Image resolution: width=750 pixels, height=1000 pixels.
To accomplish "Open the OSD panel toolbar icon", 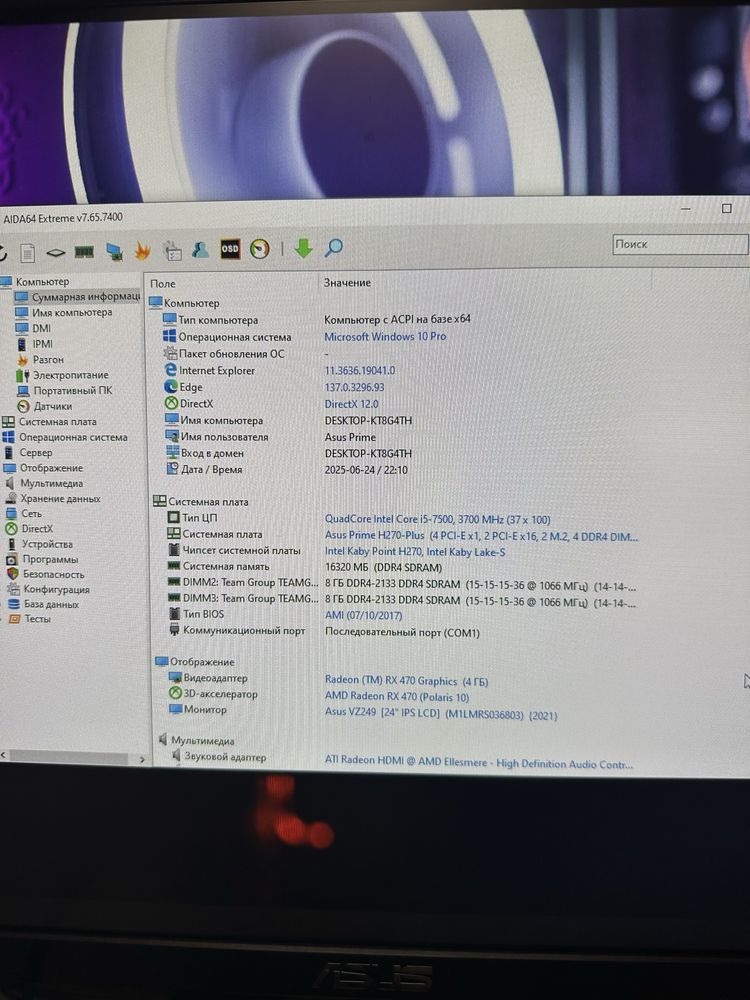I will [x=230, y=249].
